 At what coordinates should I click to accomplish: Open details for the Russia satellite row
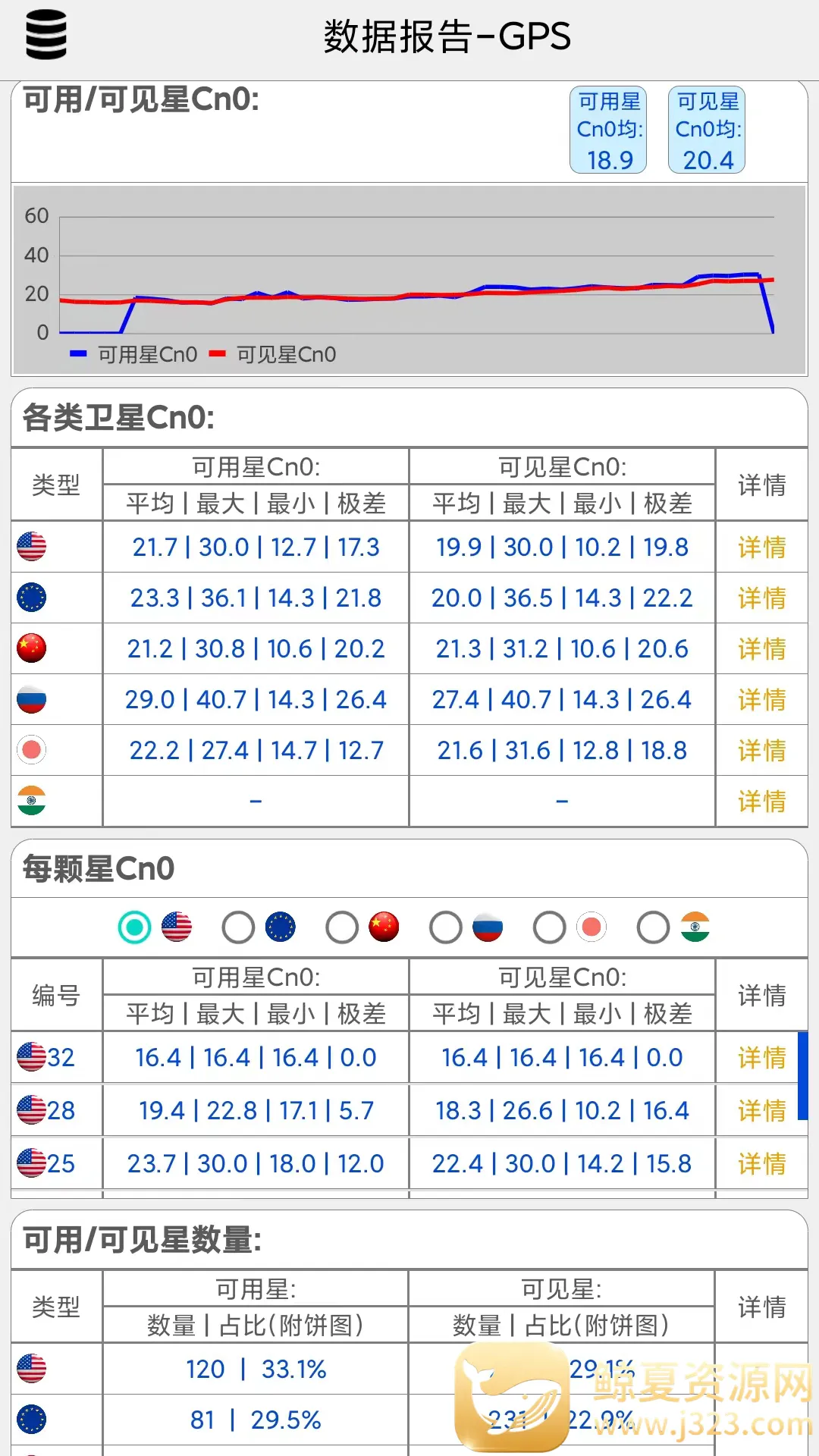pyautogui.click(x=761, y=700)
